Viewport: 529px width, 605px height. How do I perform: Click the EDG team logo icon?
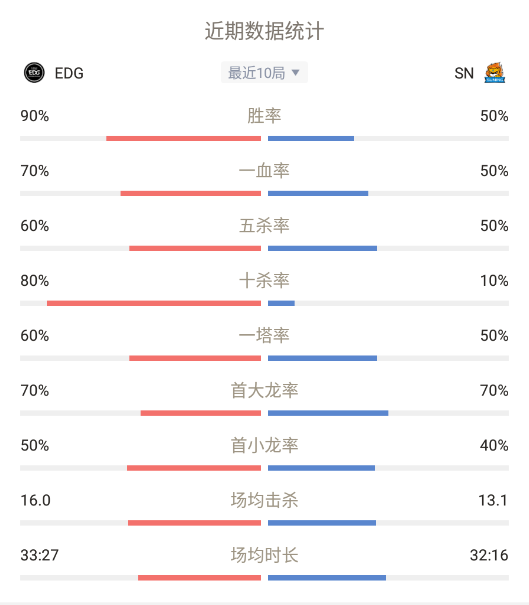[34, 73]
